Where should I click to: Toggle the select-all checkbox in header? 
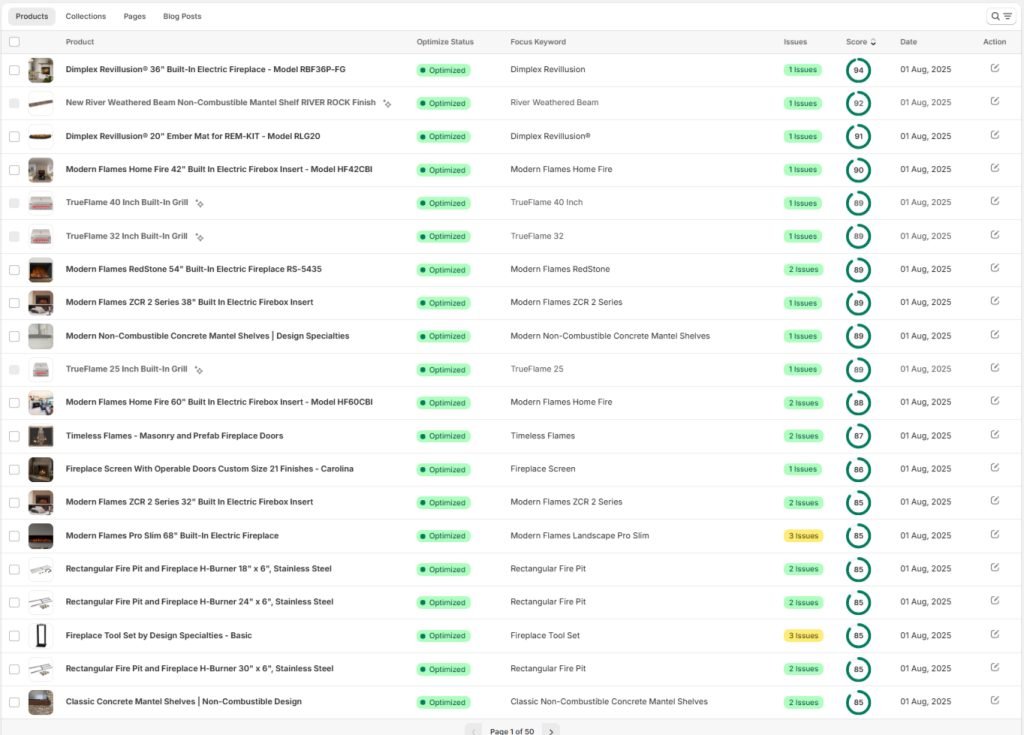click(x=14, y=42)
